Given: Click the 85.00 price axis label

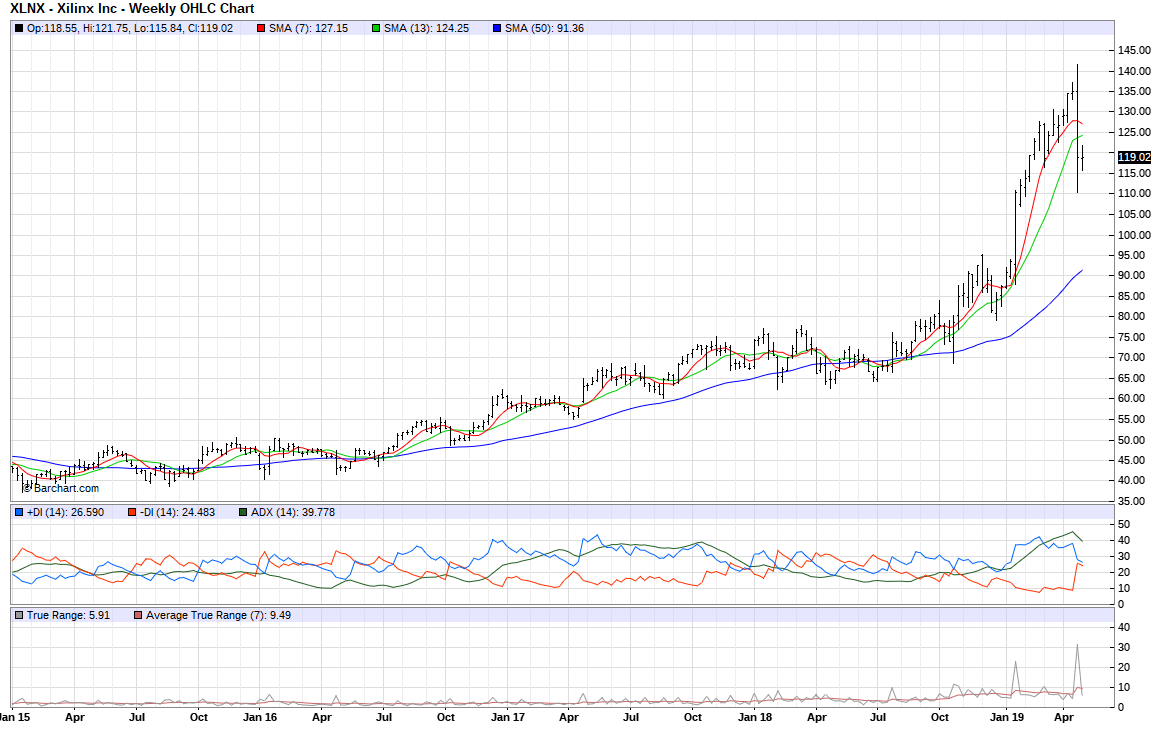Looking at the screenshot, I should [1132, 296].
